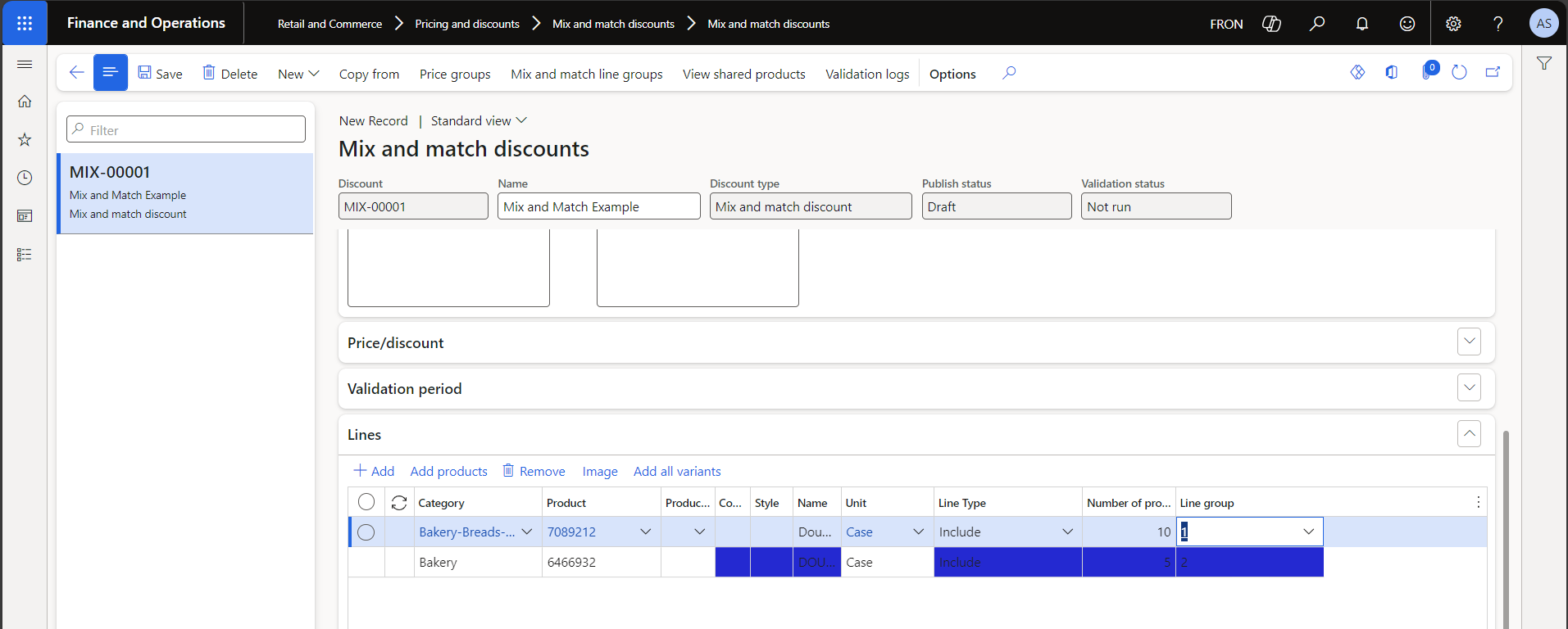Viewport: 1568px width, 629px height.
Task: Toggle the select all rows circle
Action: point(366,502)
